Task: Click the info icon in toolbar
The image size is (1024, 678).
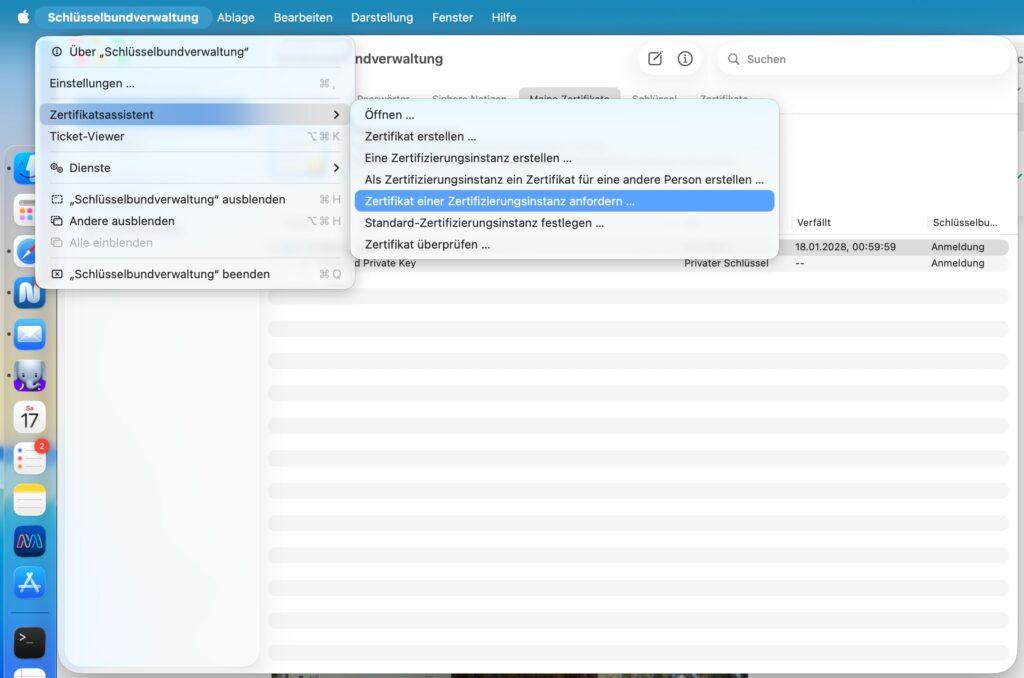Action: click(685, 59)
